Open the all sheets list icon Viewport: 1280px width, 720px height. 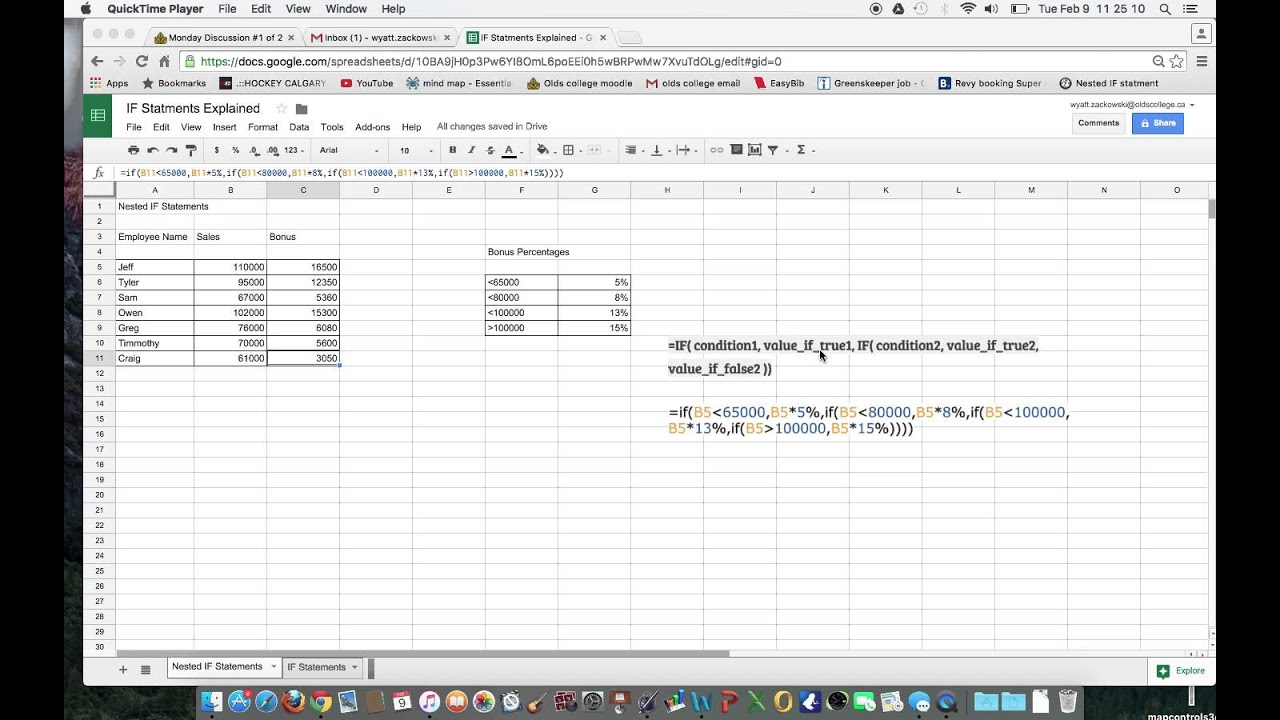pos(145,669)
